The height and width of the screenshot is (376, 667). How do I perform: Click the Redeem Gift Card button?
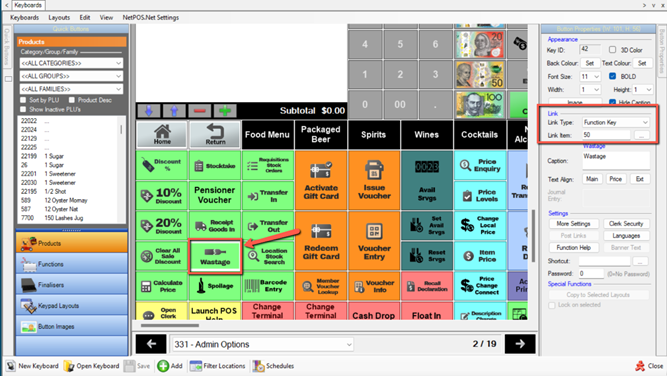[x=321, y=241]
